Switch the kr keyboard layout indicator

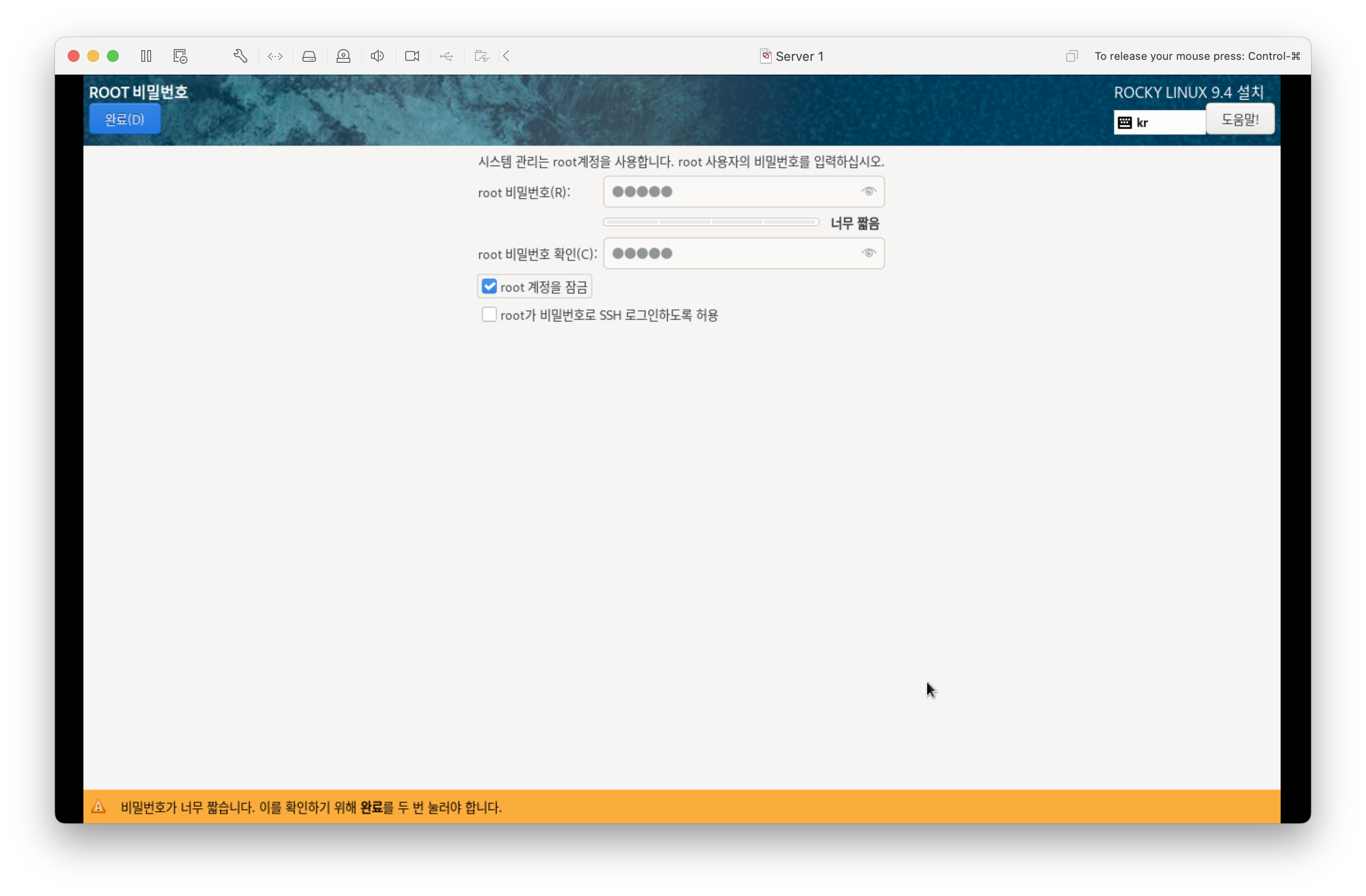pos(1159,122)
